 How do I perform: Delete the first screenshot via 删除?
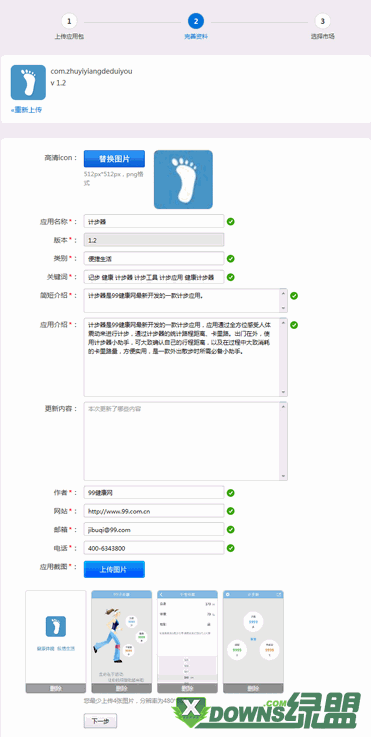pyautogui.click(x=56, y=689)
